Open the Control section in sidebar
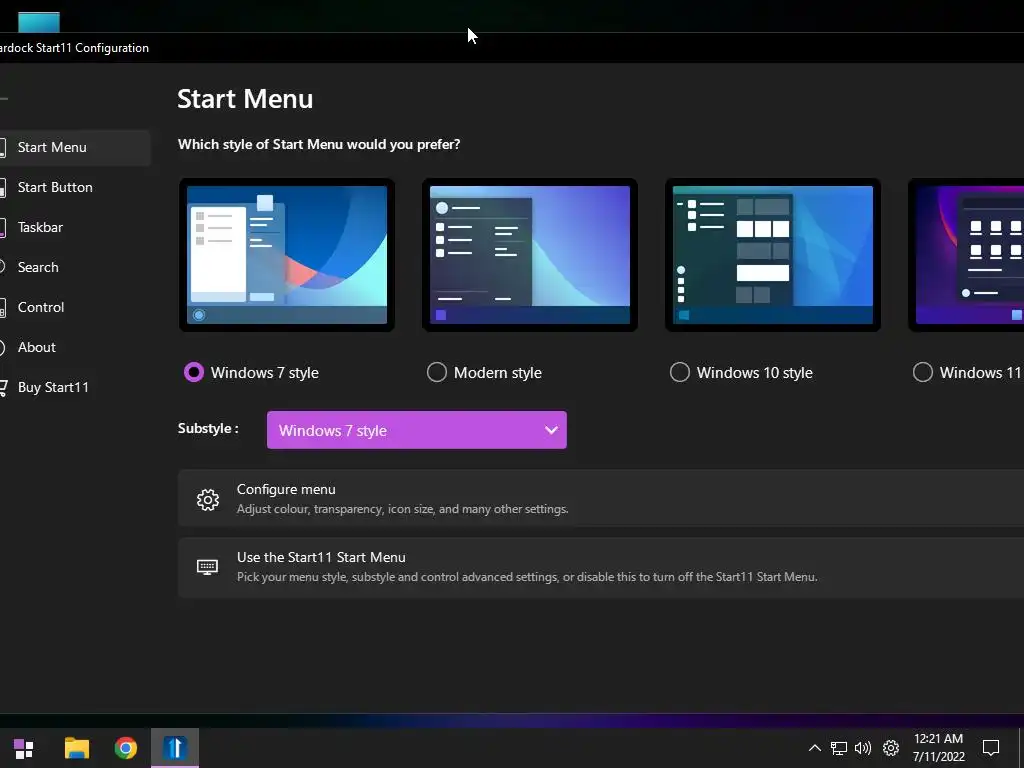This screenshot has width=1024, height=768. coord(74,307)
